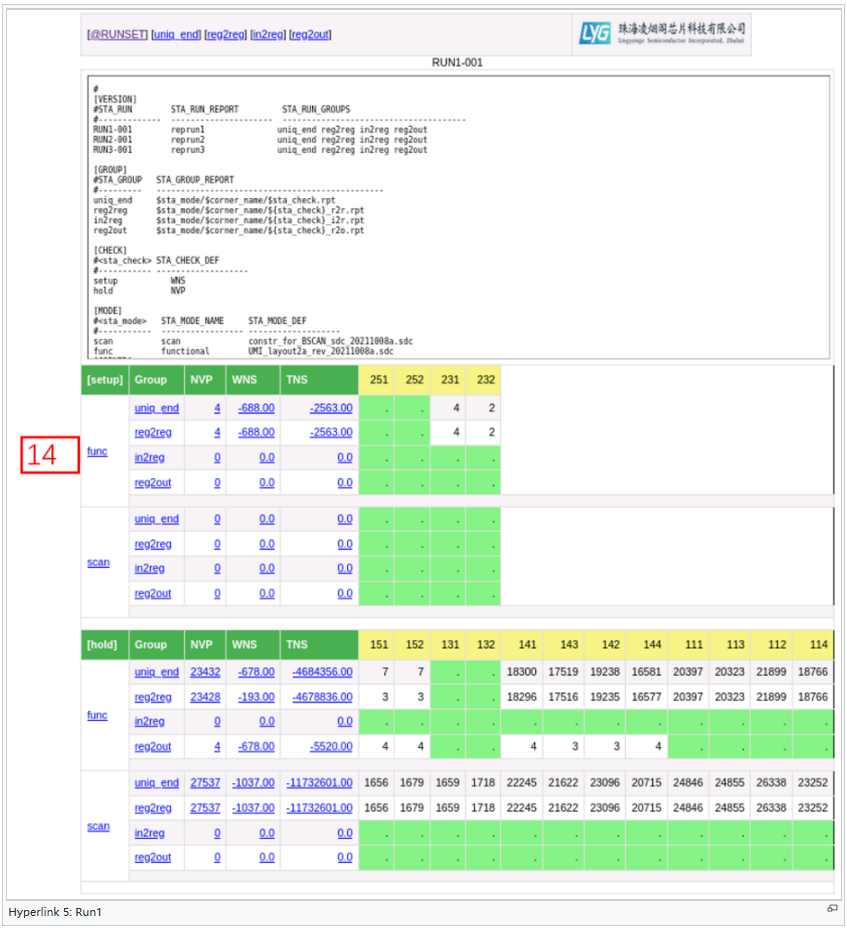
Task: Click the enlarge icon beside the caption
Action: (831, 909)
